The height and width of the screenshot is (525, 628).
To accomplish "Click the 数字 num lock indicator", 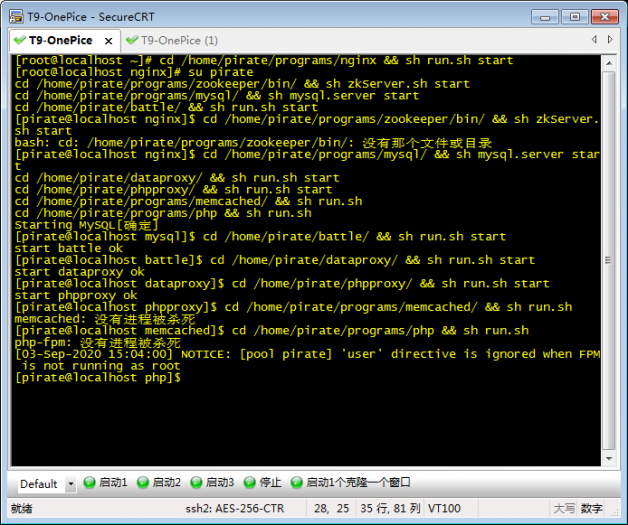I will coord(592,509).
